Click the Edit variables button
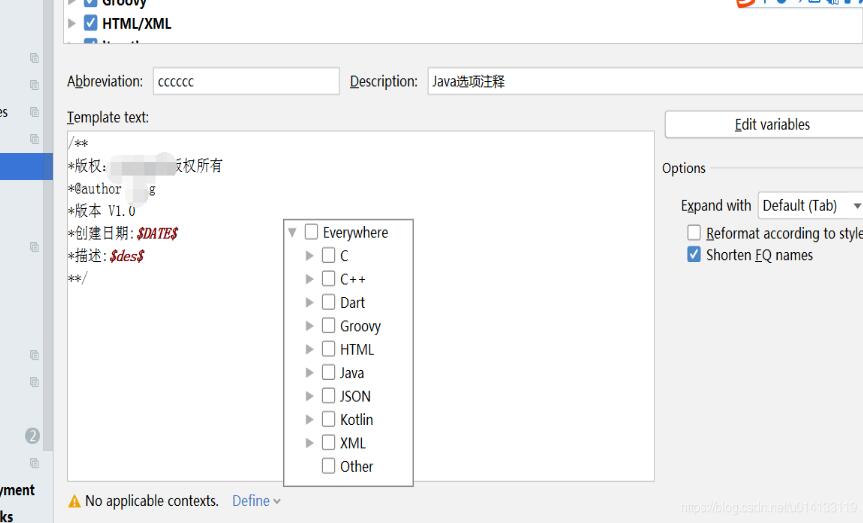 (764, 124)
